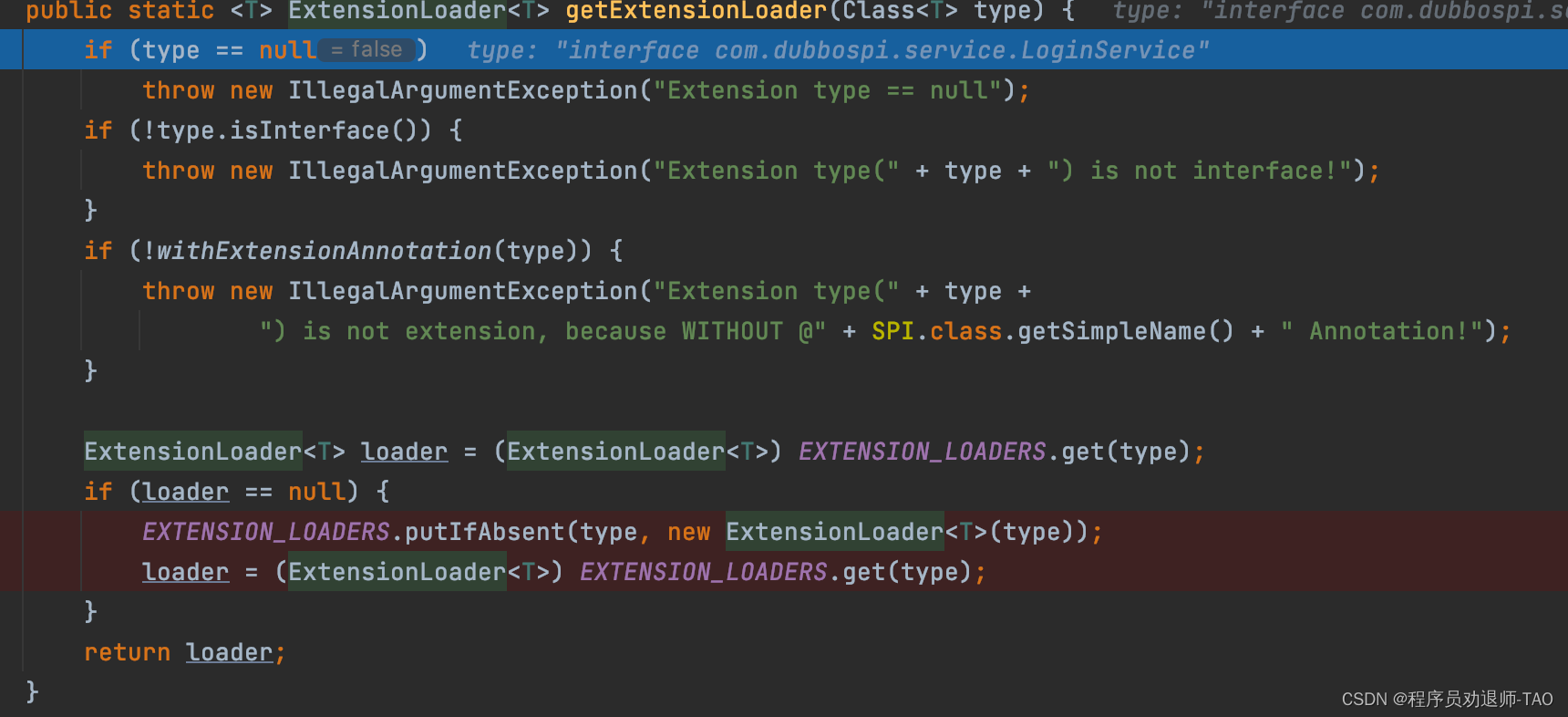Click the getExtensionLoader method name

(696, 11)
